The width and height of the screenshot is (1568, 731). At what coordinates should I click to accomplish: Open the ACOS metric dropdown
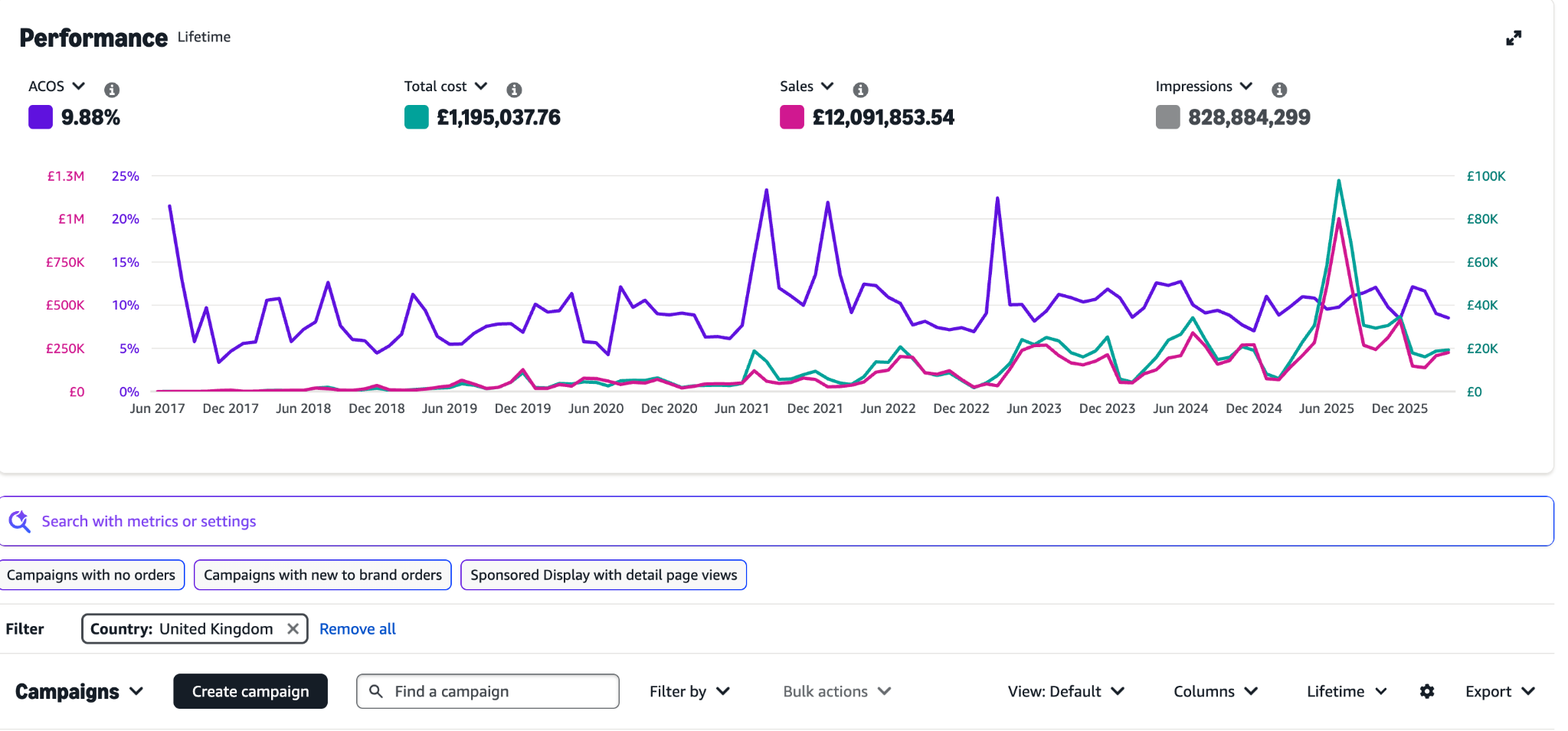click(57, 87)
